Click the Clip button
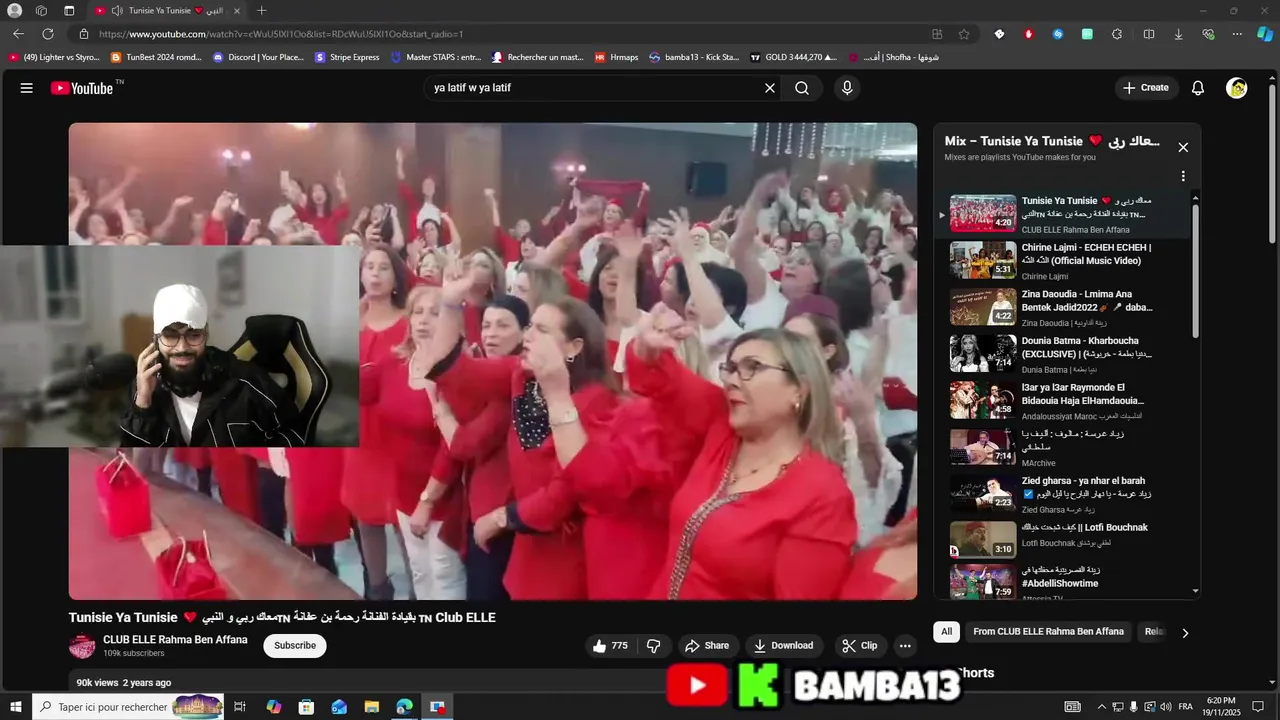Viewport: 1280px width, 720px height. (x=860, y=646)
